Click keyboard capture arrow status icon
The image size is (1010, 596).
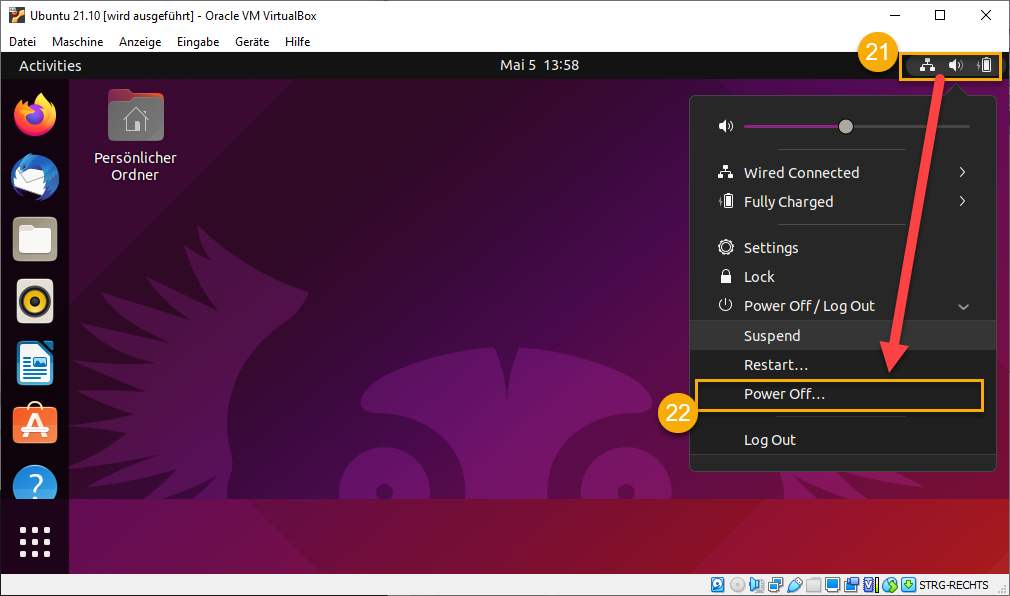(x=908, y=584)
